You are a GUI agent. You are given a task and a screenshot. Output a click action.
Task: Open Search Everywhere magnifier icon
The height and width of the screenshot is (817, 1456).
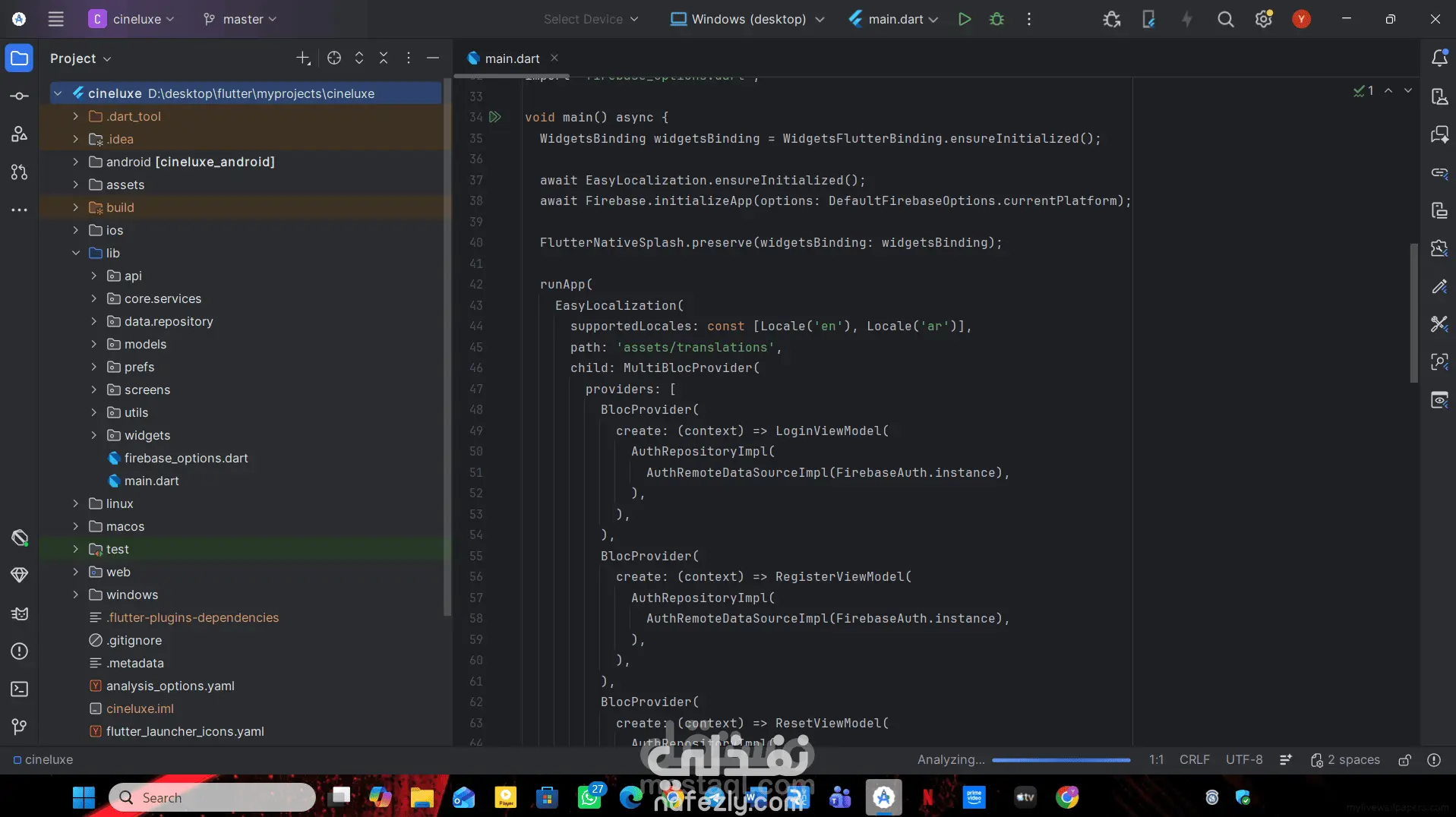click(1225, 19)
